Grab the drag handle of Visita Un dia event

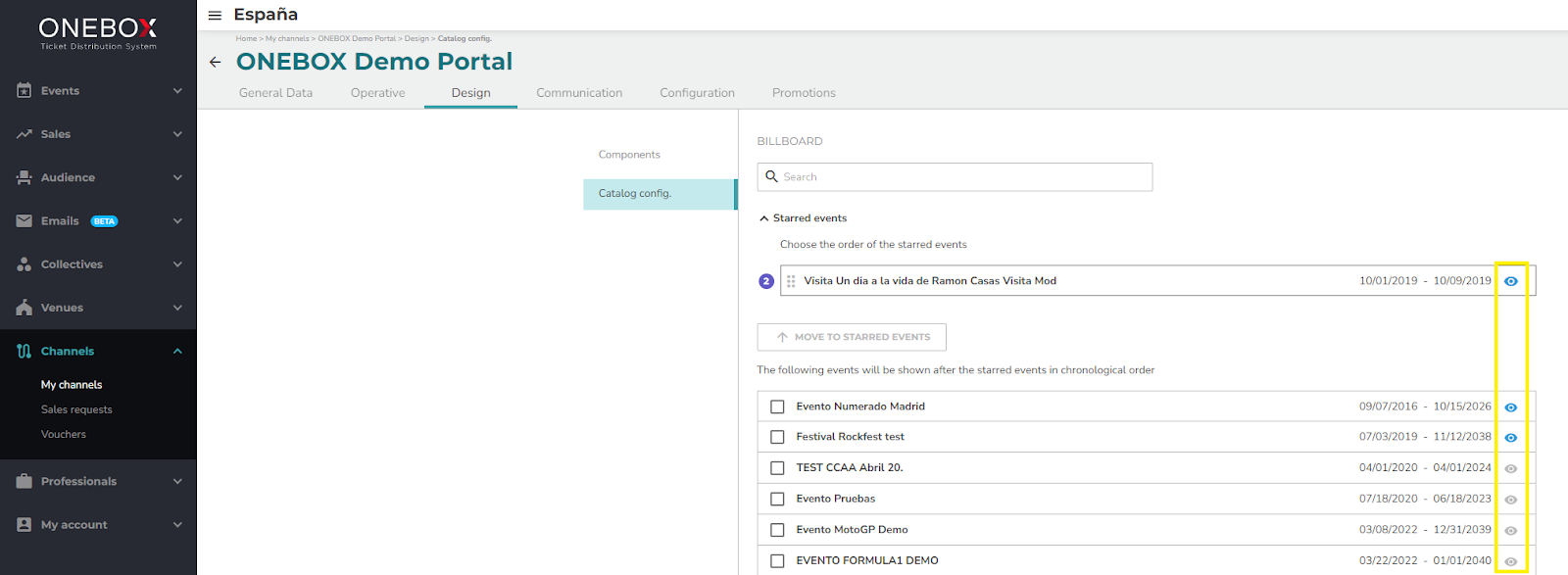coord(791,281)
